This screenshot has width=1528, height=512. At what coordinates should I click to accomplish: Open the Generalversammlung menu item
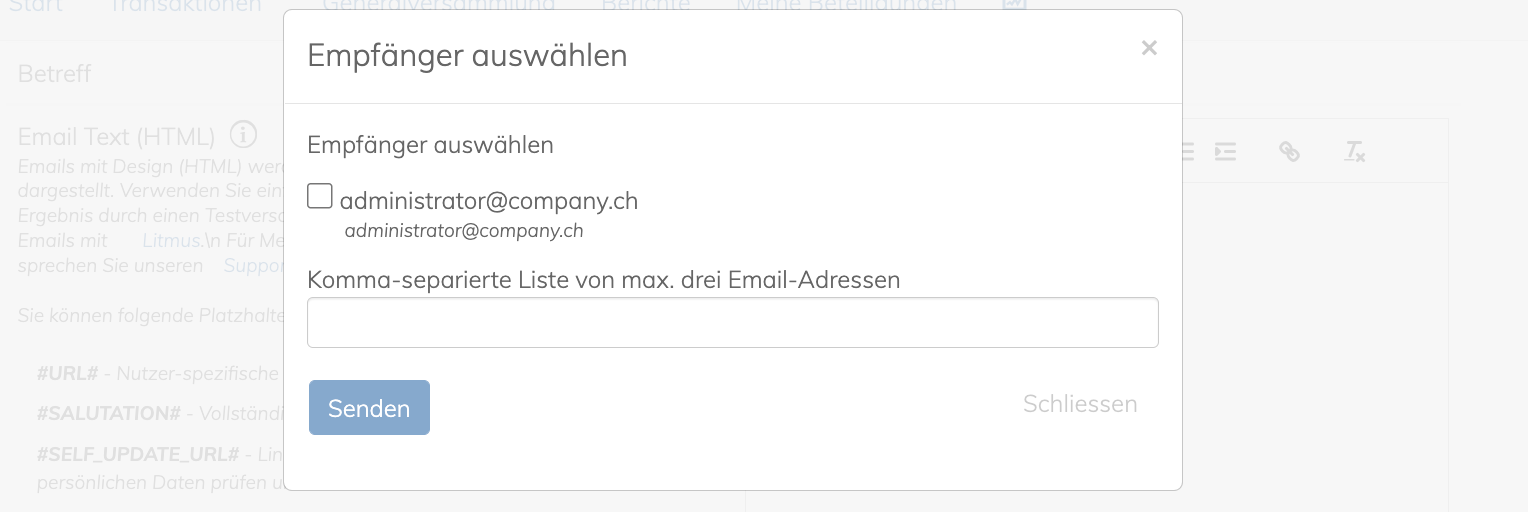[439, 6]
